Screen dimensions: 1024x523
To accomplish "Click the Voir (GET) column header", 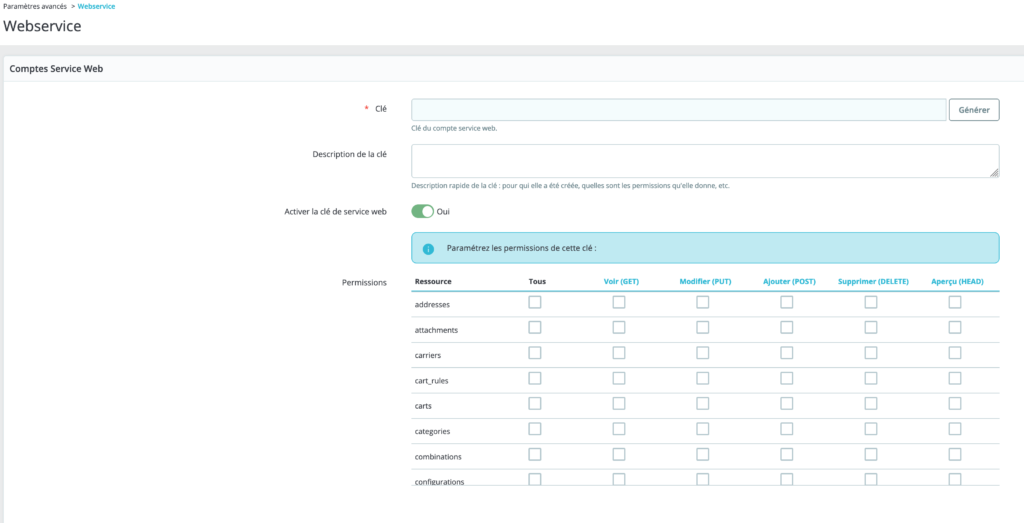I will [621, 281].
